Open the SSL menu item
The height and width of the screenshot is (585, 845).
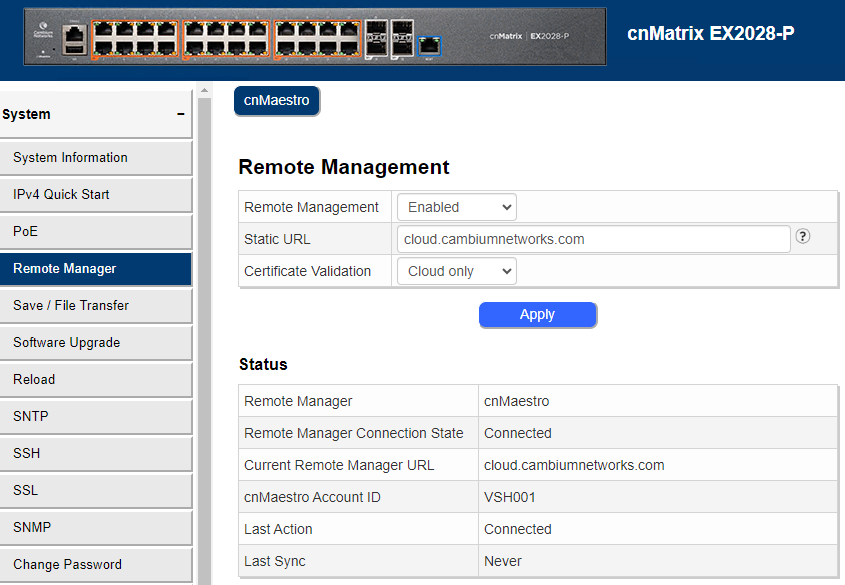pos(96,491)
